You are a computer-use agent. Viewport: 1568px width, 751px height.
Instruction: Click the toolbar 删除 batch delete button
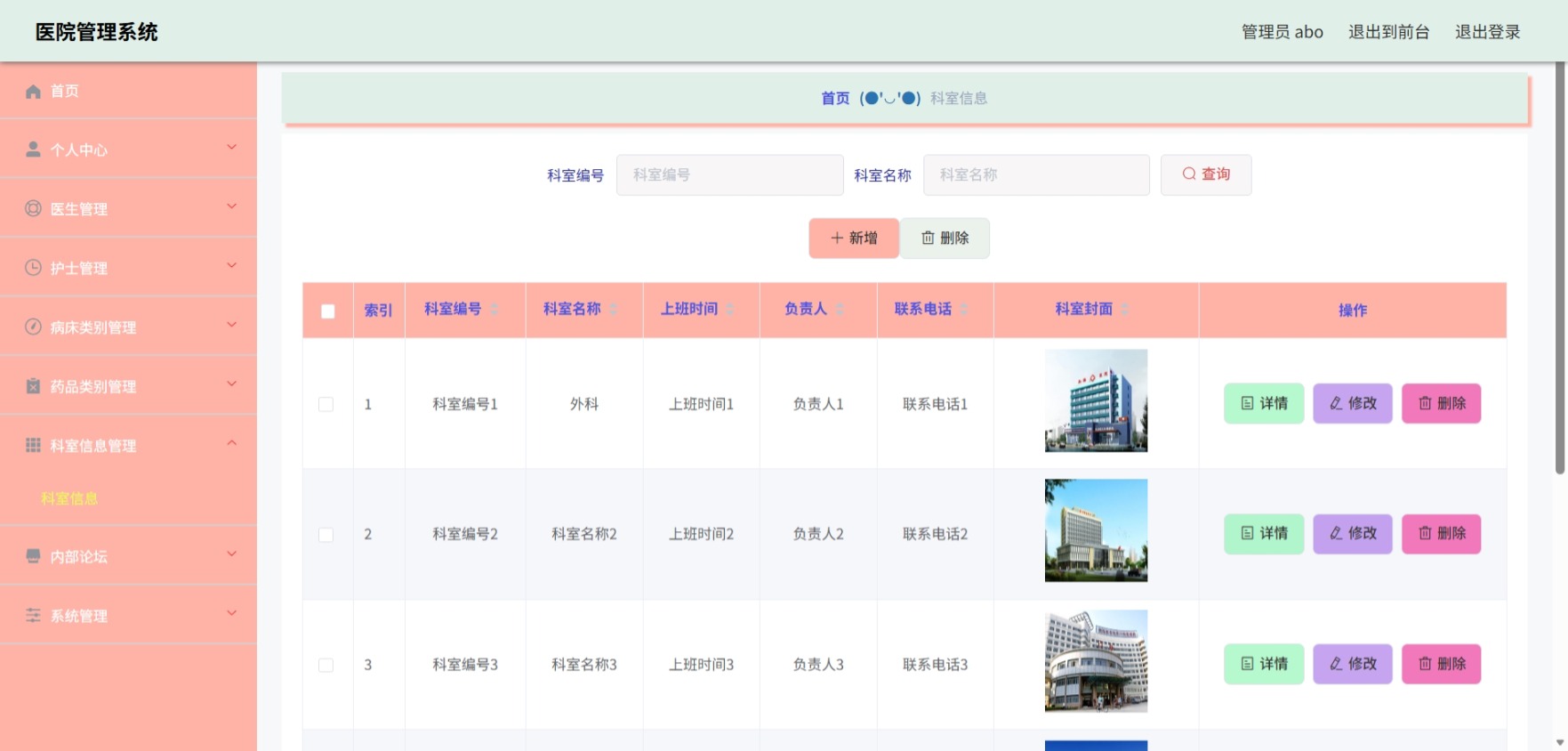(x=945, y=238)
